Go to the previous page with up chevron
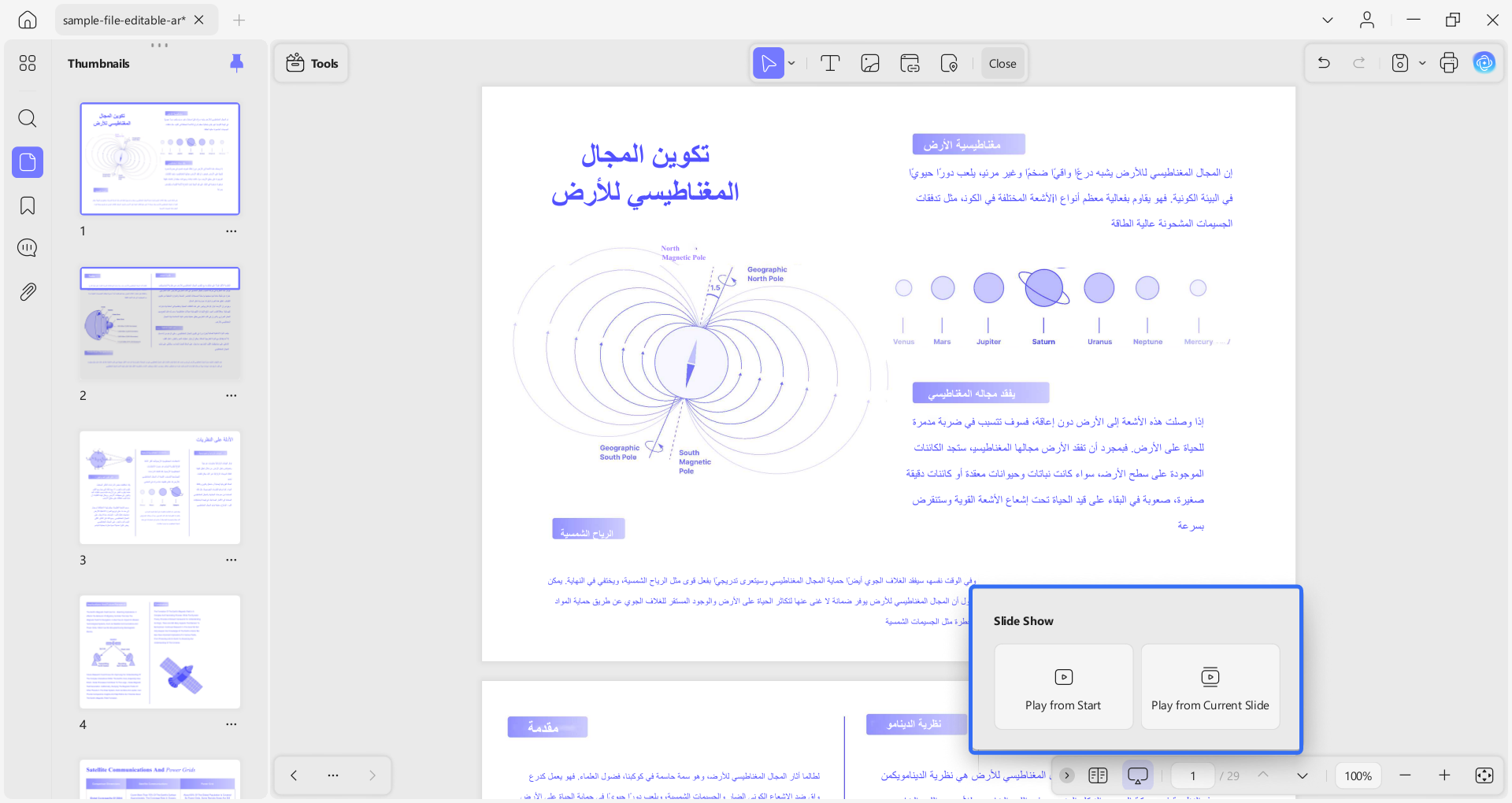 click(1263, 775)
